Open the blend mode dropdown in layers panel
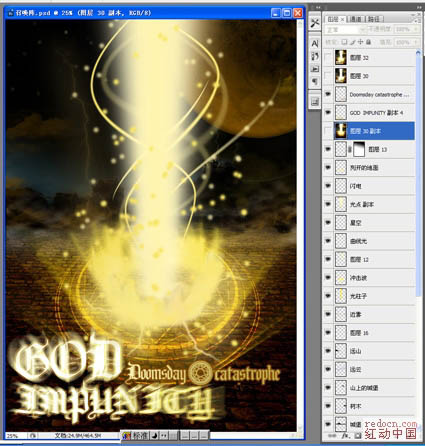425x446 pixels. 345,30
